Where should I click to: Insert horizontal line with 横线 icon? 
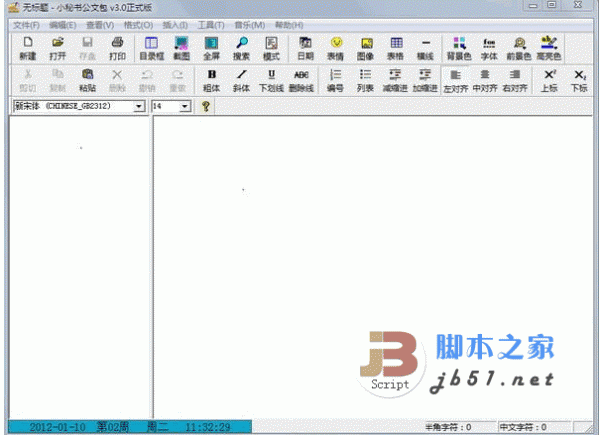[425, 48]
